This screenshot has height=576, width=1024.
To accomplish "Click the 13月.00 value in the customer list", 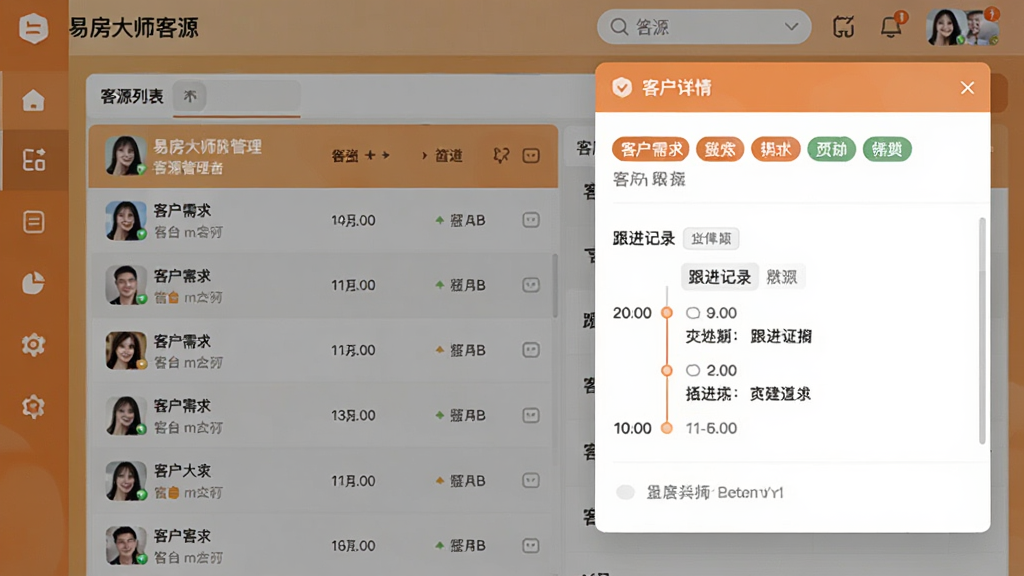I will (353, 415).
